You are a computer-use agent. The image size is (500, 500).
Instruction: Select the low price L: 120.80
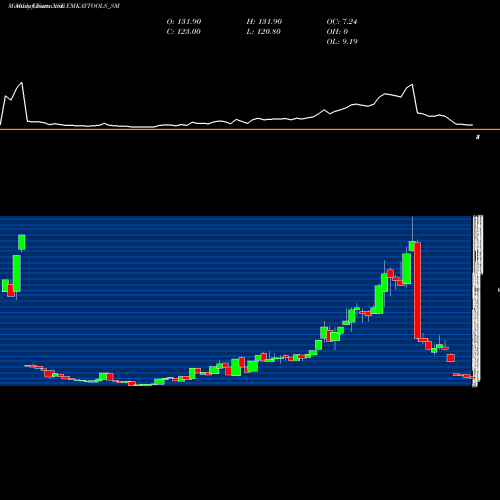tap(263, 32)
